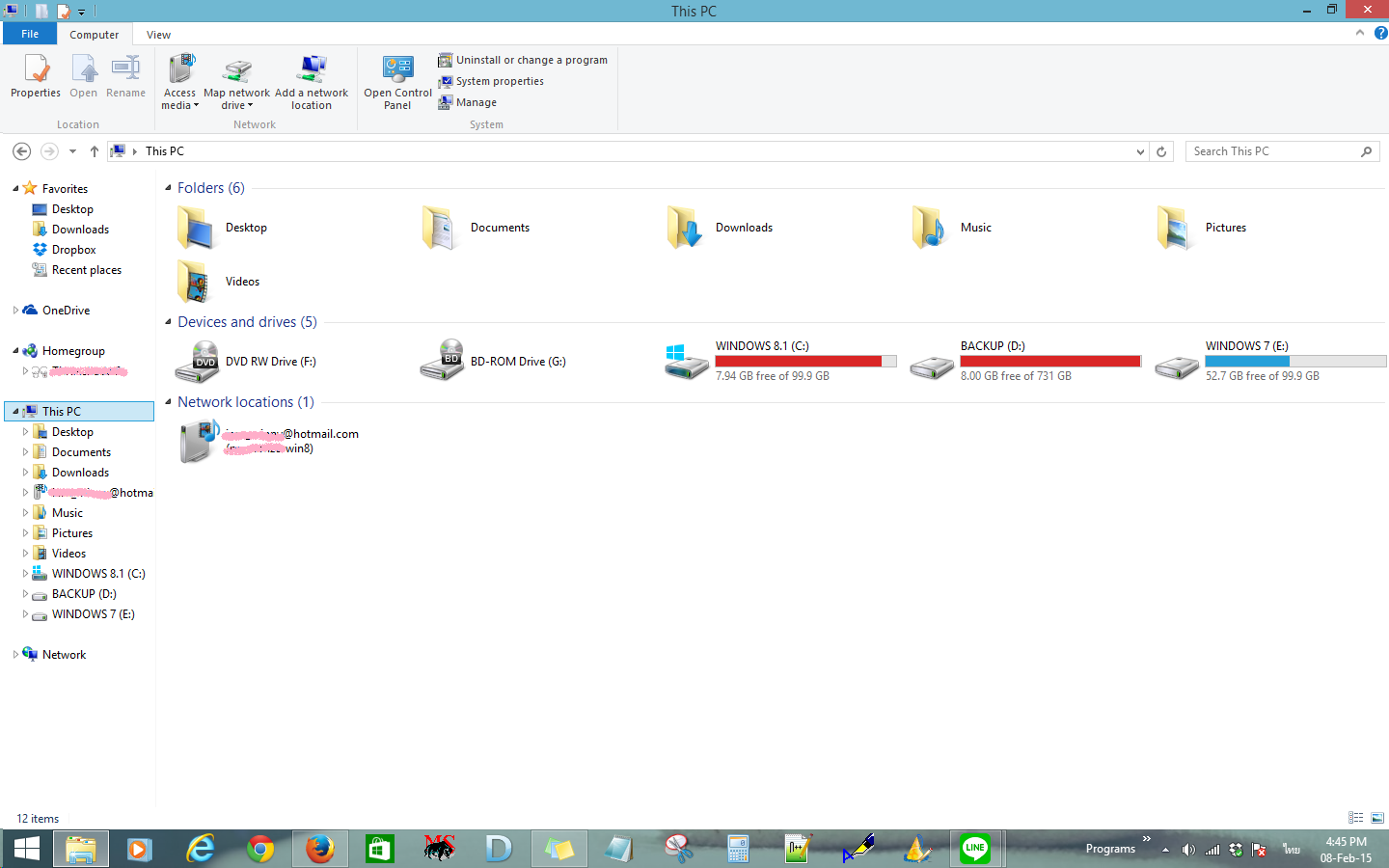This screenshot has width=1389, height=868.
Task: Select BD-ROM Drive (G:)
Action: 493,362
